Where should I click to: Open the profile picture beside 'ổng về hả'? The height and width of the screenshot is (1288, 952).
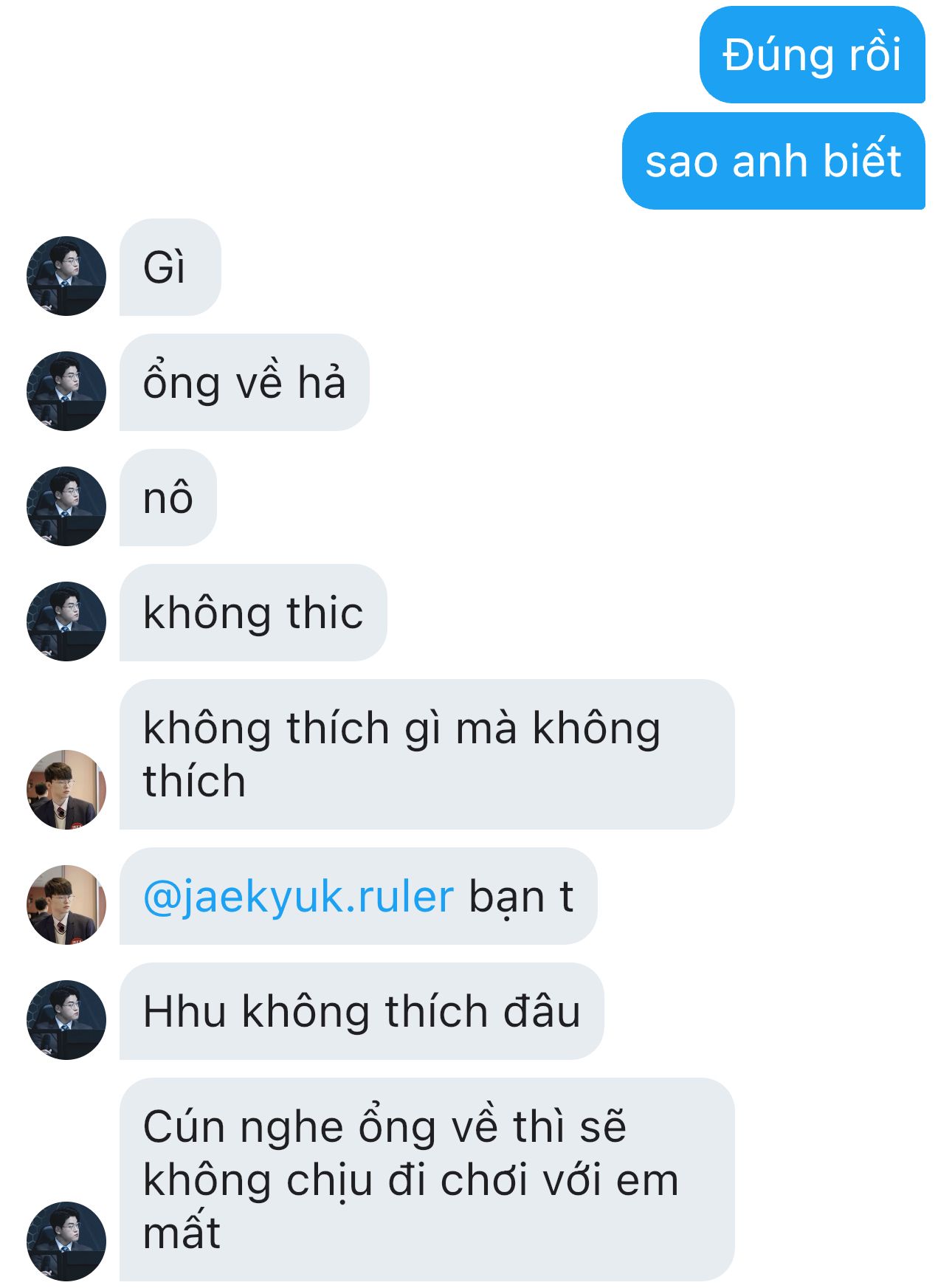66,391
